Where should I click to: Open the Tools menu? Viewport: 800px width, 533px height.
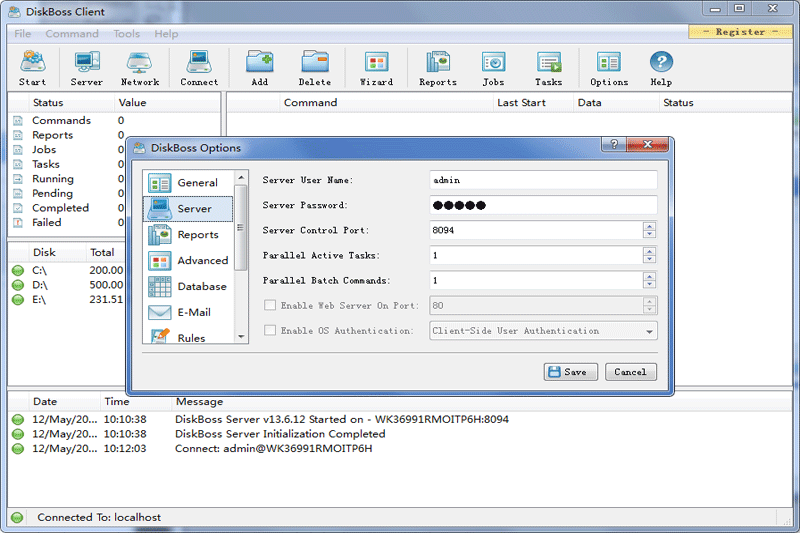coord(127,34)
